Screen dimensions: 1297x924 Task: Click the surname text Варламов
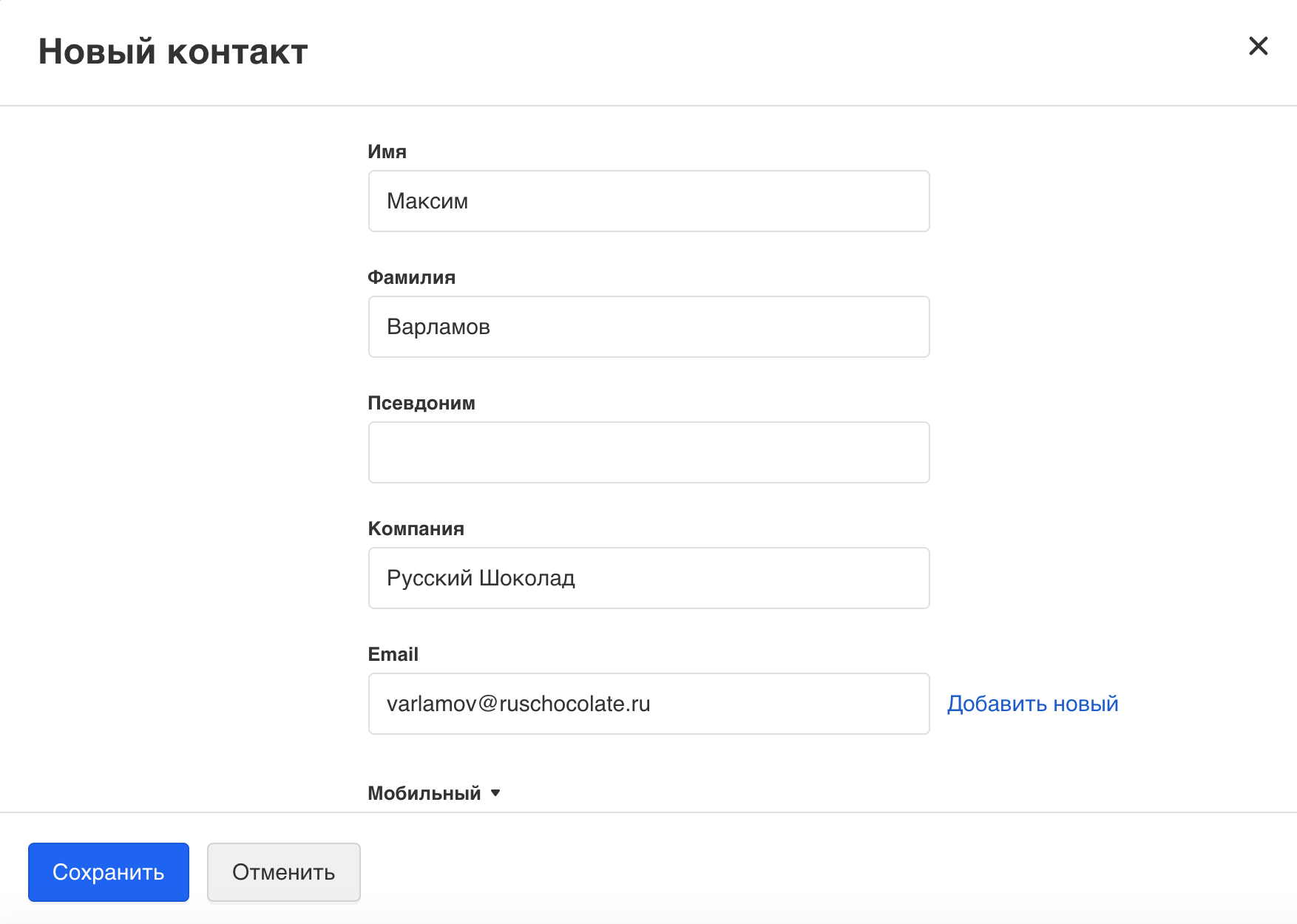point(438,327)
